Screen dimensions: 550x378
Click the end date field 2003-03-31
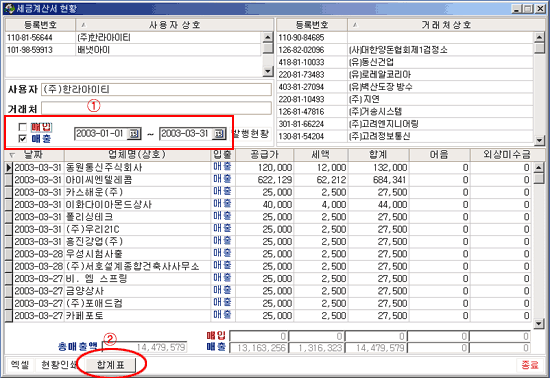tap(186, 134)
